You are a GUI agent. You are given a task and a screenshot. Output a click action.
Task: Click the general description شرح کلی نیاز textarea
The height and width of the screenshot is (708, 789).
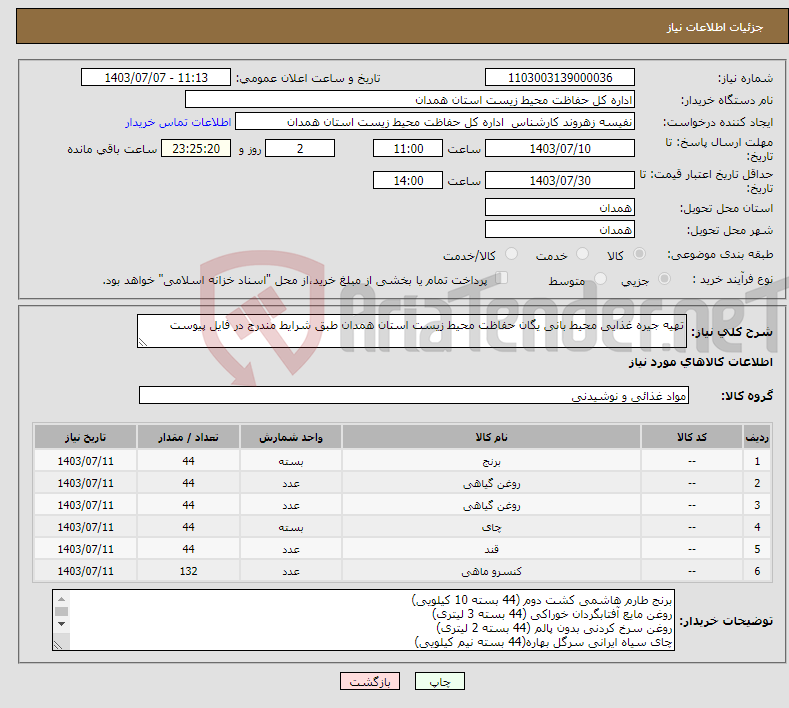[x=412, y=331]
